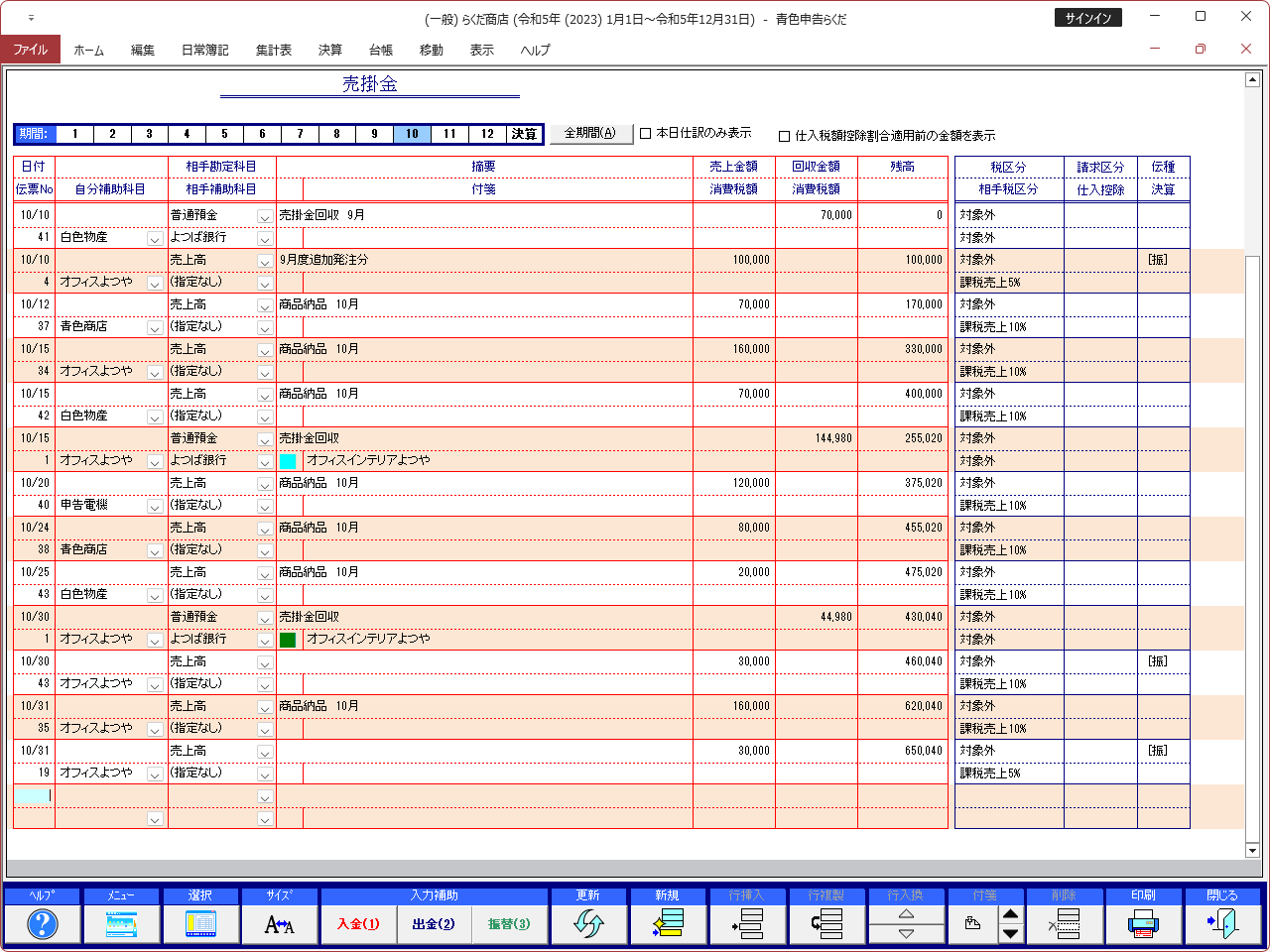This screenshot has width=1270, height=952.
Task: Click the vertical scrollbar up arrow
Action: click(1252, 80)
